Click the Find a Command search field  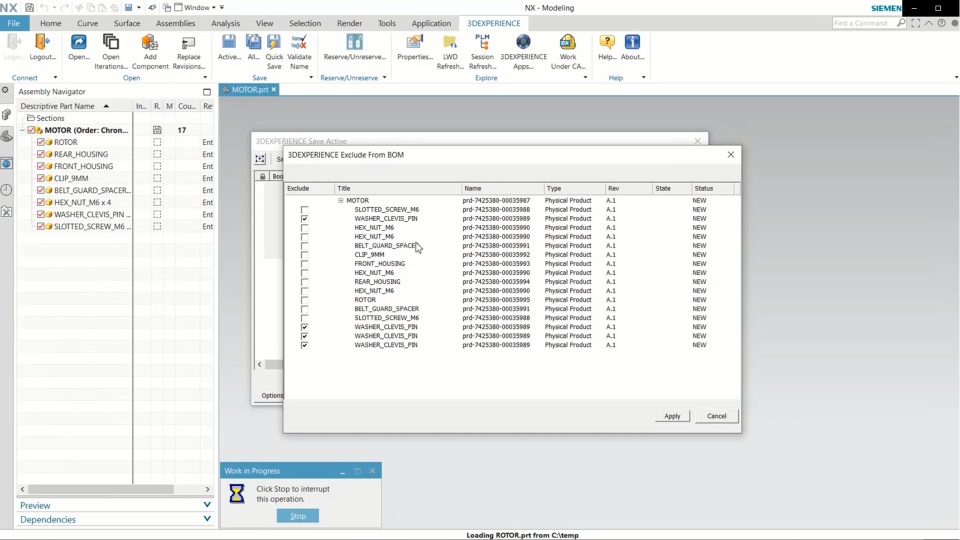click(863, 23)
